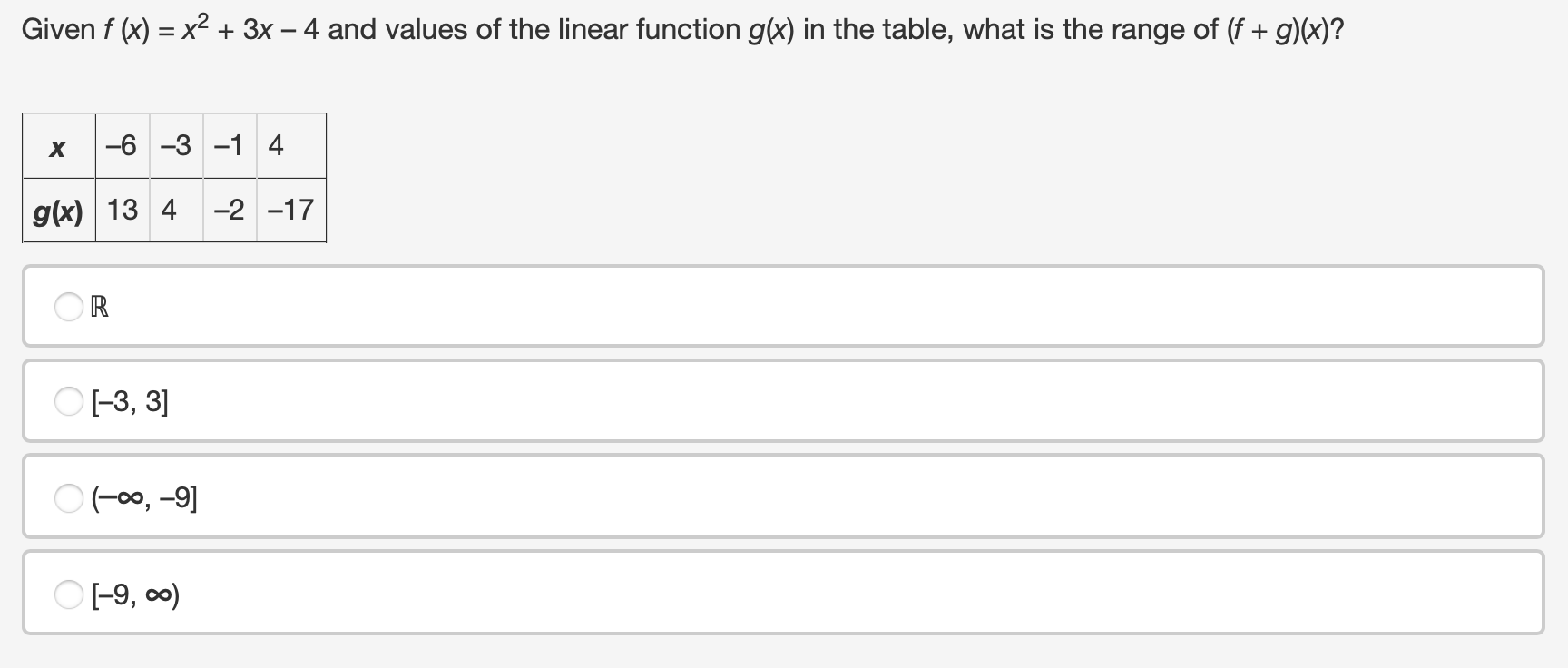Click the table cell containing -6
This screenshot has width=1568, height=668.
click(121, 145)
